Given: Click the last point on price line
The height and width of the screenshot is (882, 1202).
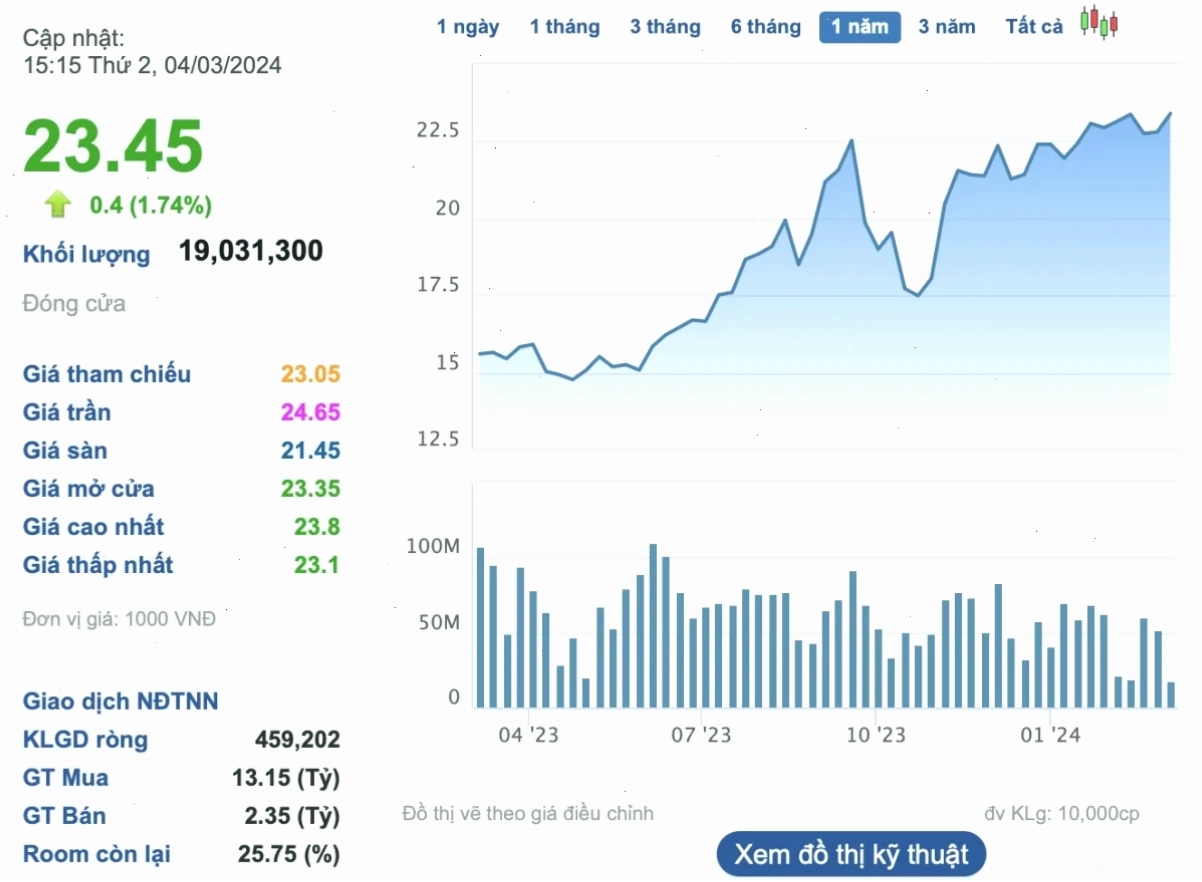Looking at the screenshot, I should pos(1170,114).
